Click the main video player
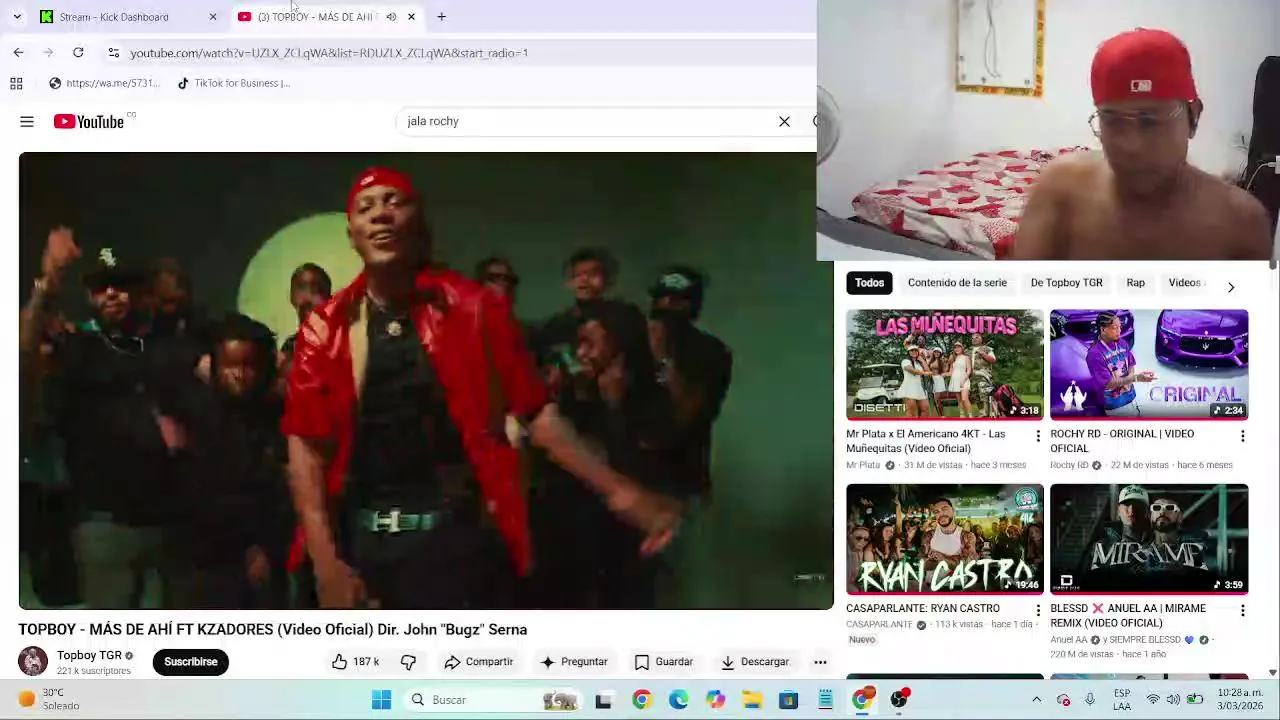The image size is (1280, 720). [x=426, y=381]
